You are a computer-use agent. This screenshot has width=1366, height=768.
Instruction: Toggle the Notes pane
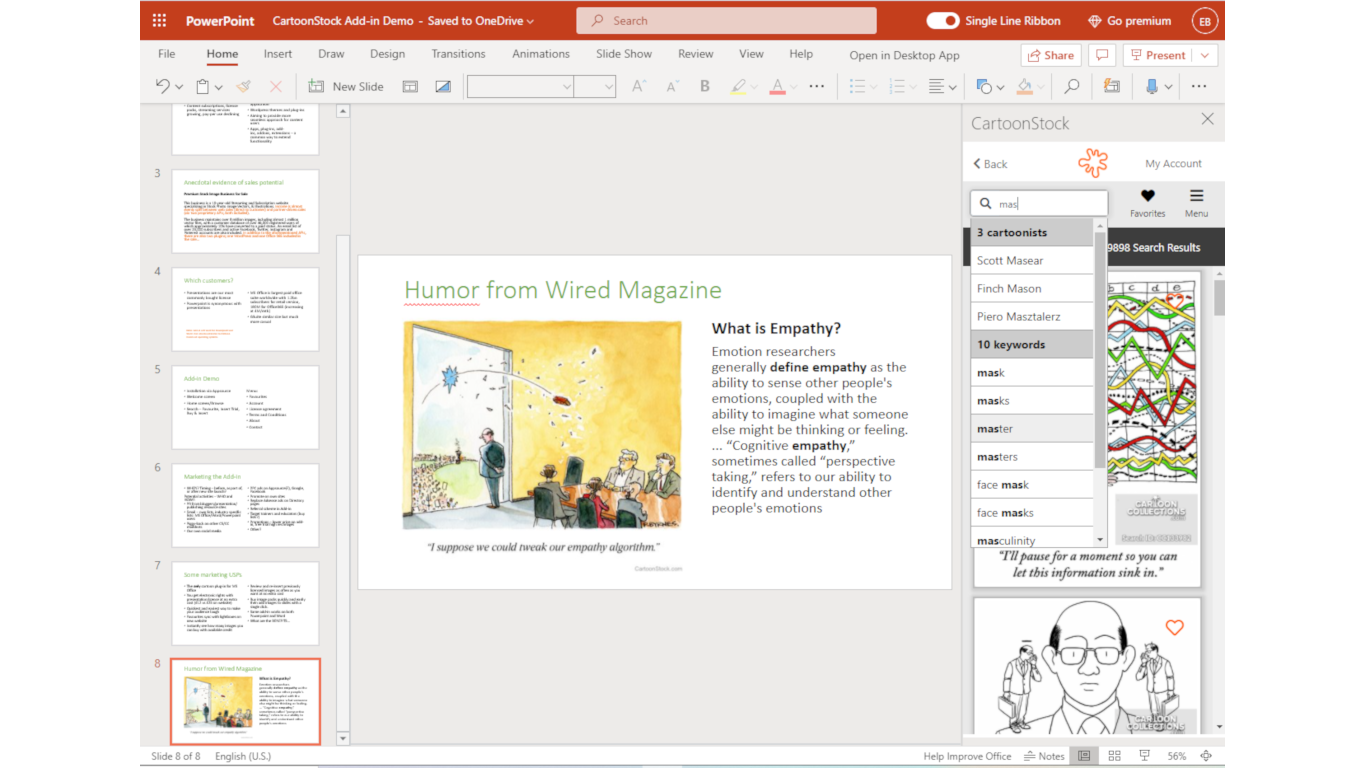(1043, 756)
